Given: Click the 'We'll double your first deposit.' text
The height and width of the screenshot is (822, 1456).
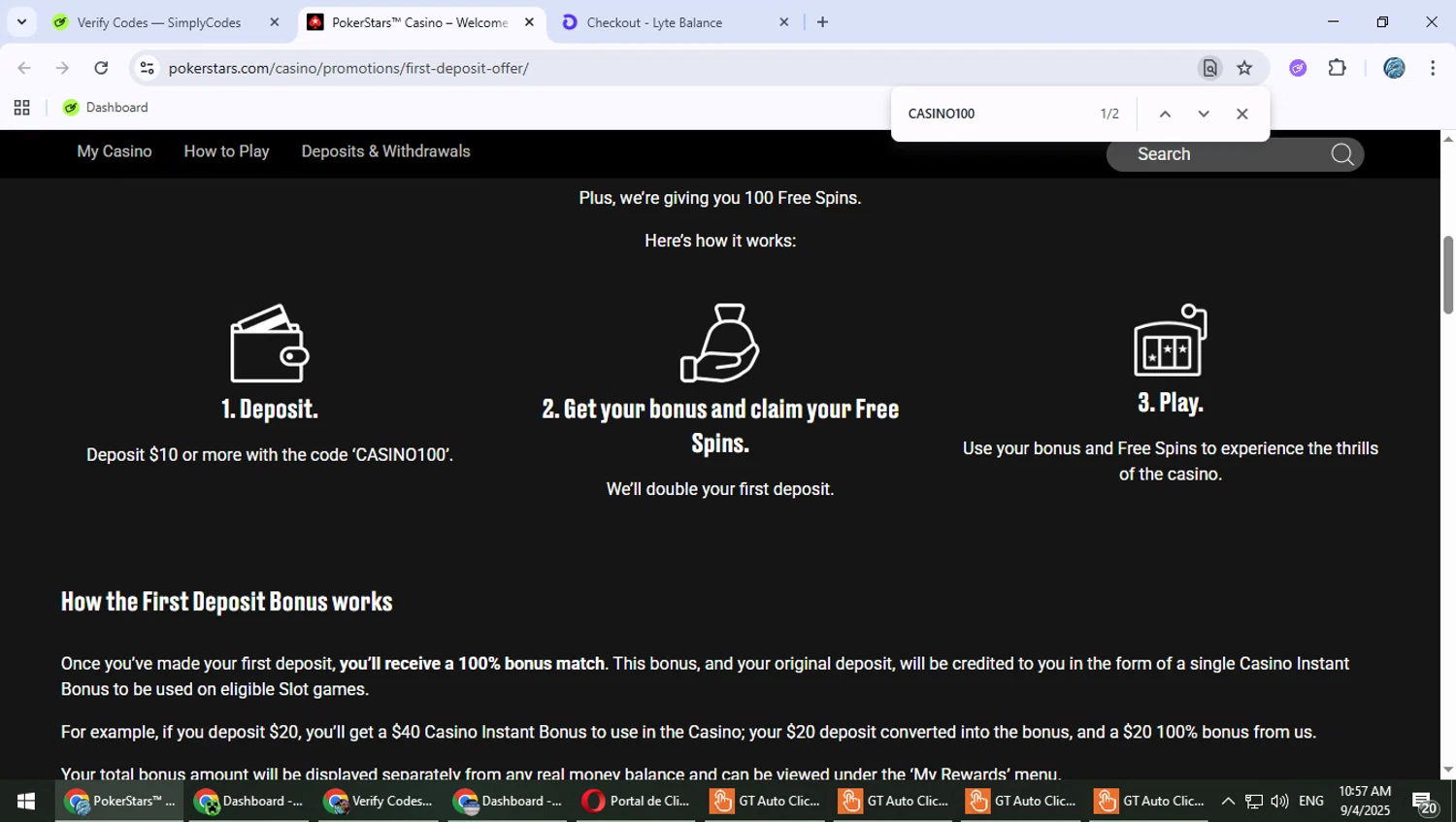Looking at the screenshot, I should coord(720,489).
